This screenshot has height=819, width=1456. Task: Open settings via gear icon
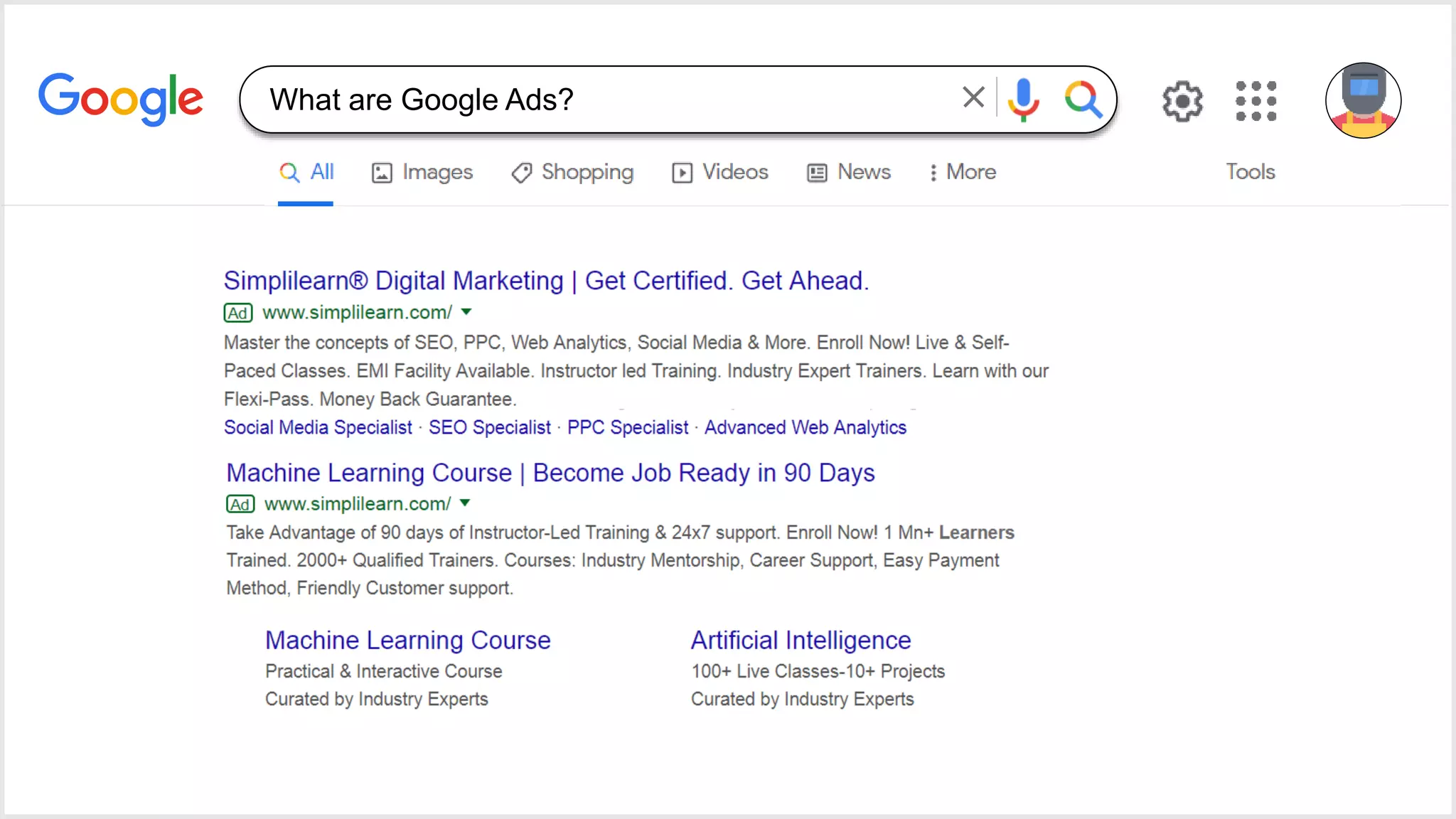(x=1182, y=101)
